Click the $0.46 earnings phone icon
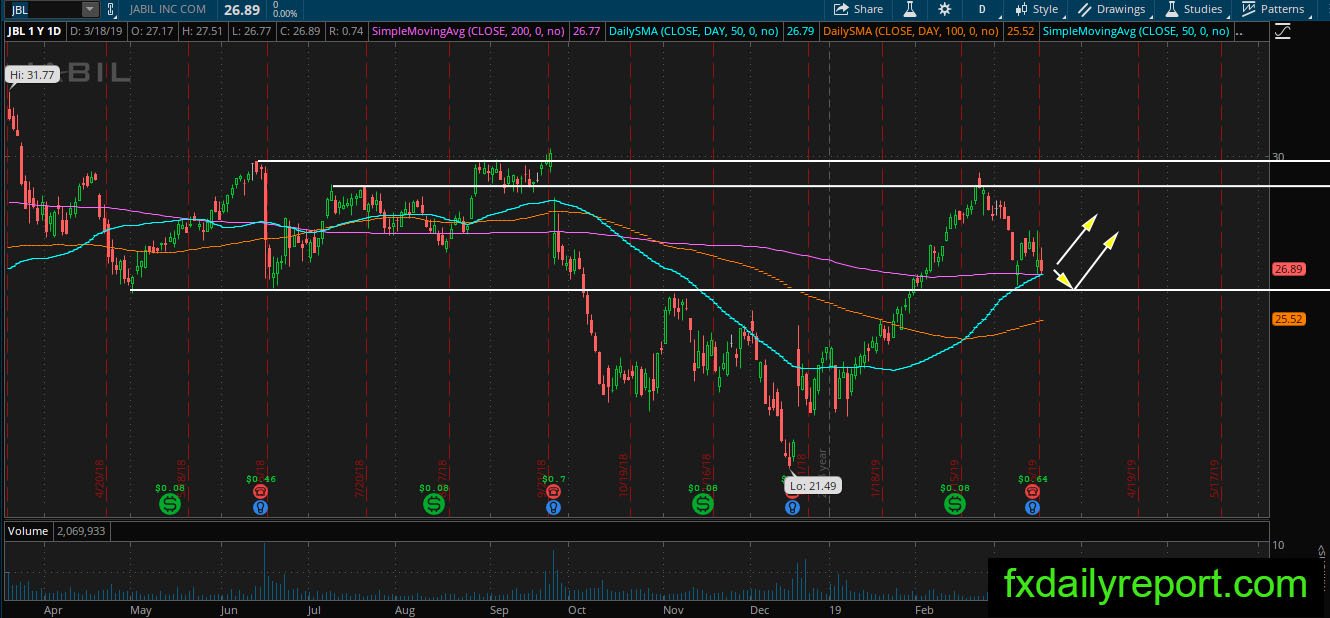1330x618 pixels. pos(261,491)
